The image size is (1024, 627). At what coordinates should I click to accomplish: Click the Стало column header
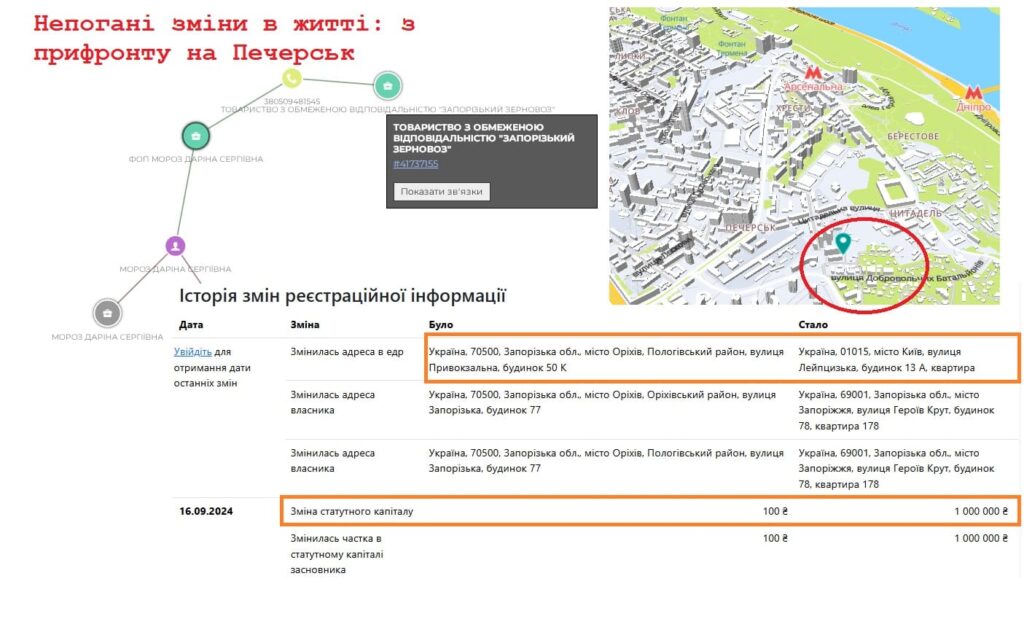click(812, 325)
